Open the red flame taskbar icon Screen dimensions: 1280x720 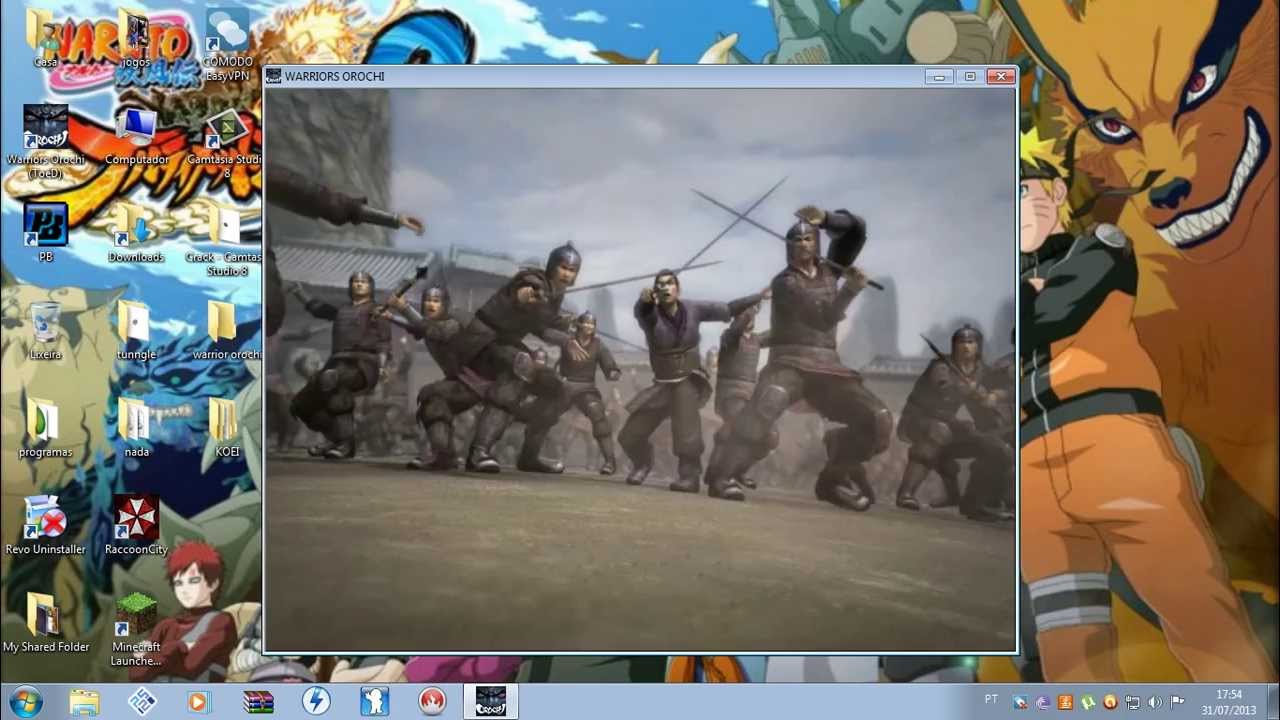coord(432,702)
